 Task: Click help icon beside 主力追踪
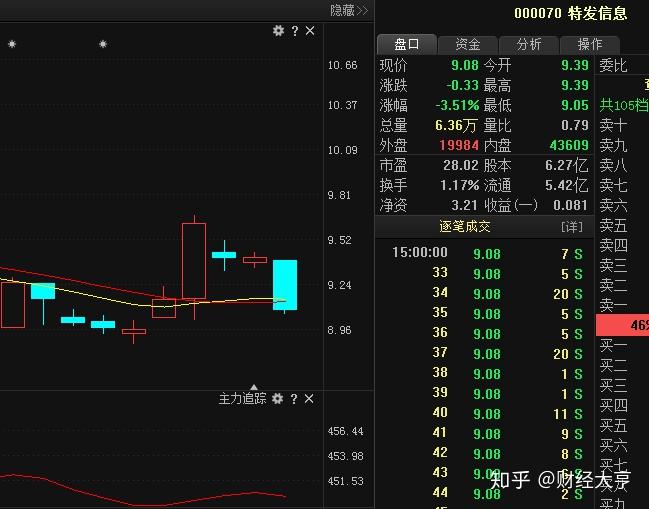(x=293, y=398)
